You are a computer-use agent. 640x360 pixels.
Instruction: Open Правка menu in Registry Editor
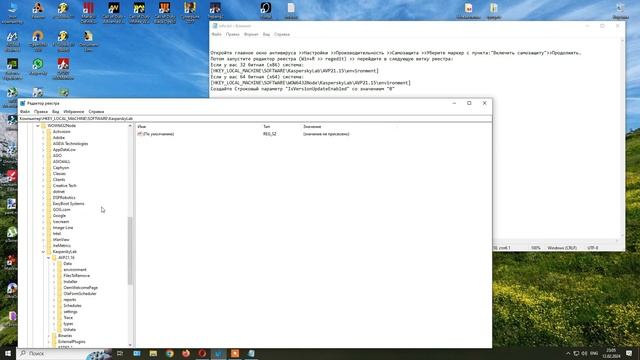[x=41, y=111]
